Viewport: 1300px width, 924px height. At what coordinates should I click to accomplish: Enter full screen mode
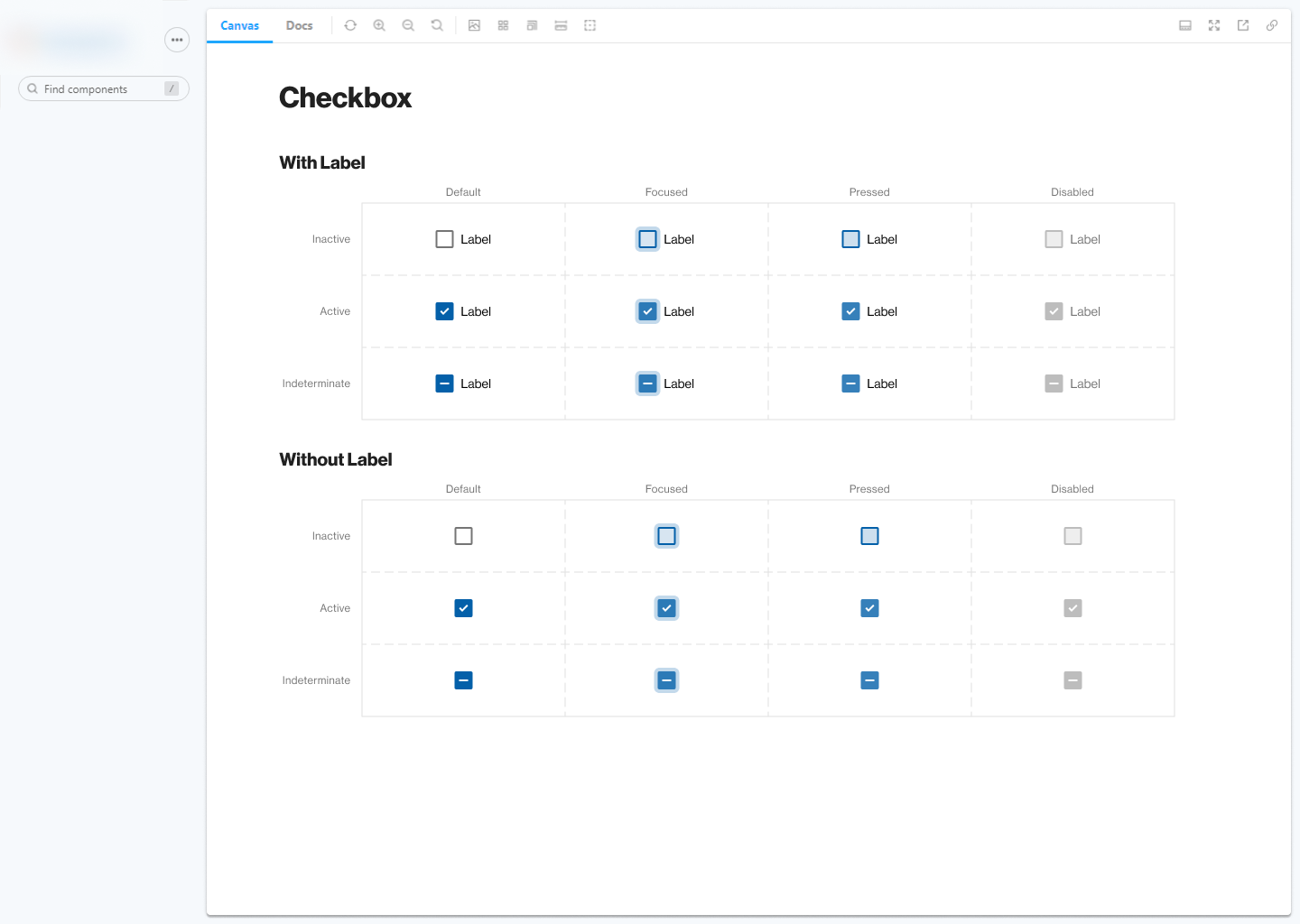1214,25
